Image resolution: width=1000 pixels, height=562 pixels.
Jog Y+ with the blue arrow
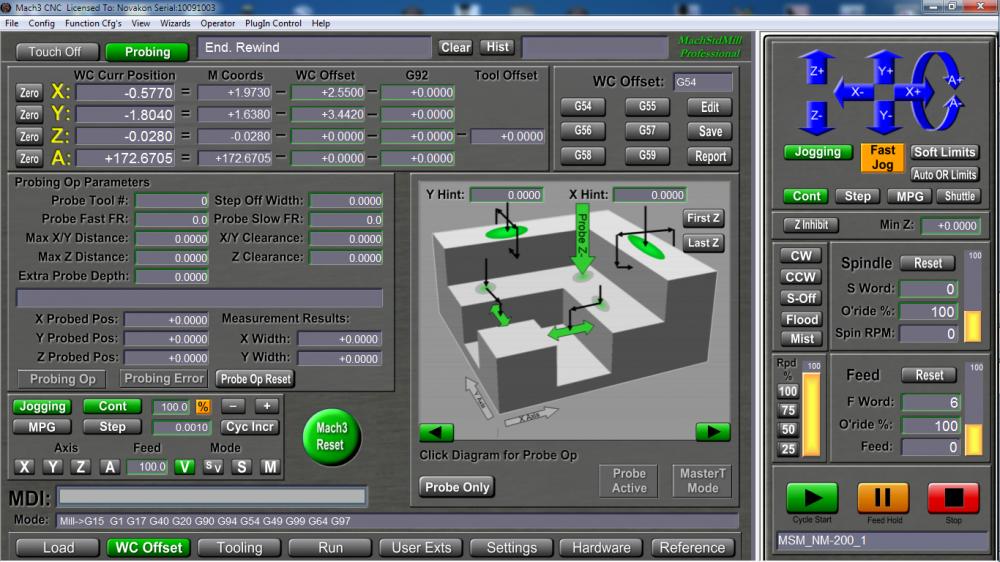tap(884, 69)
